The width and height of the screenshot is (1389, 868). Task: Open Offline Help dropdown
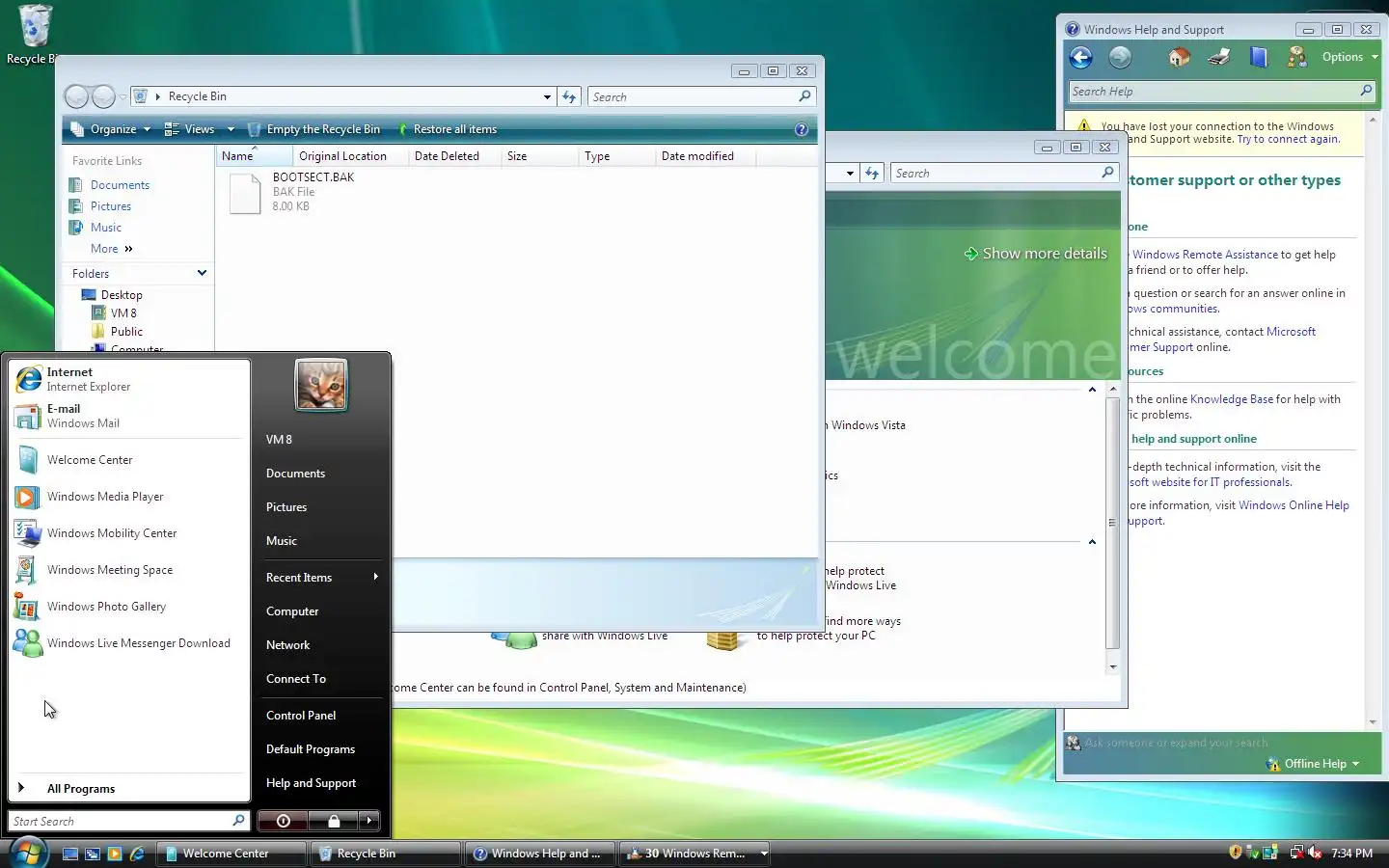(1313, 764)
